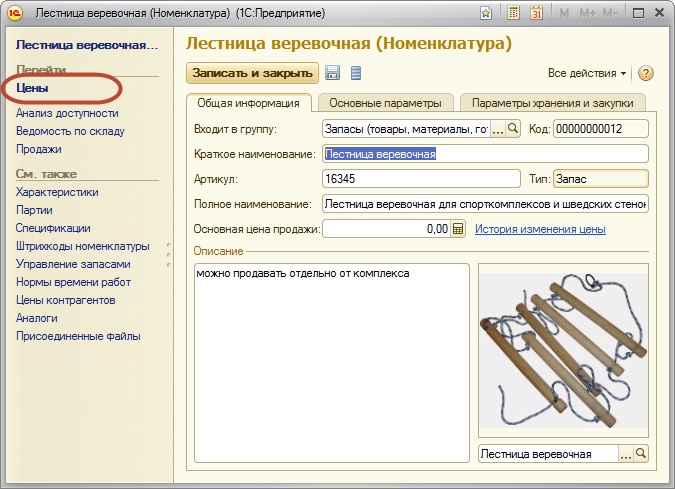
Task: Click into the 'Артикул' input field
Action: tap(418, 179)
